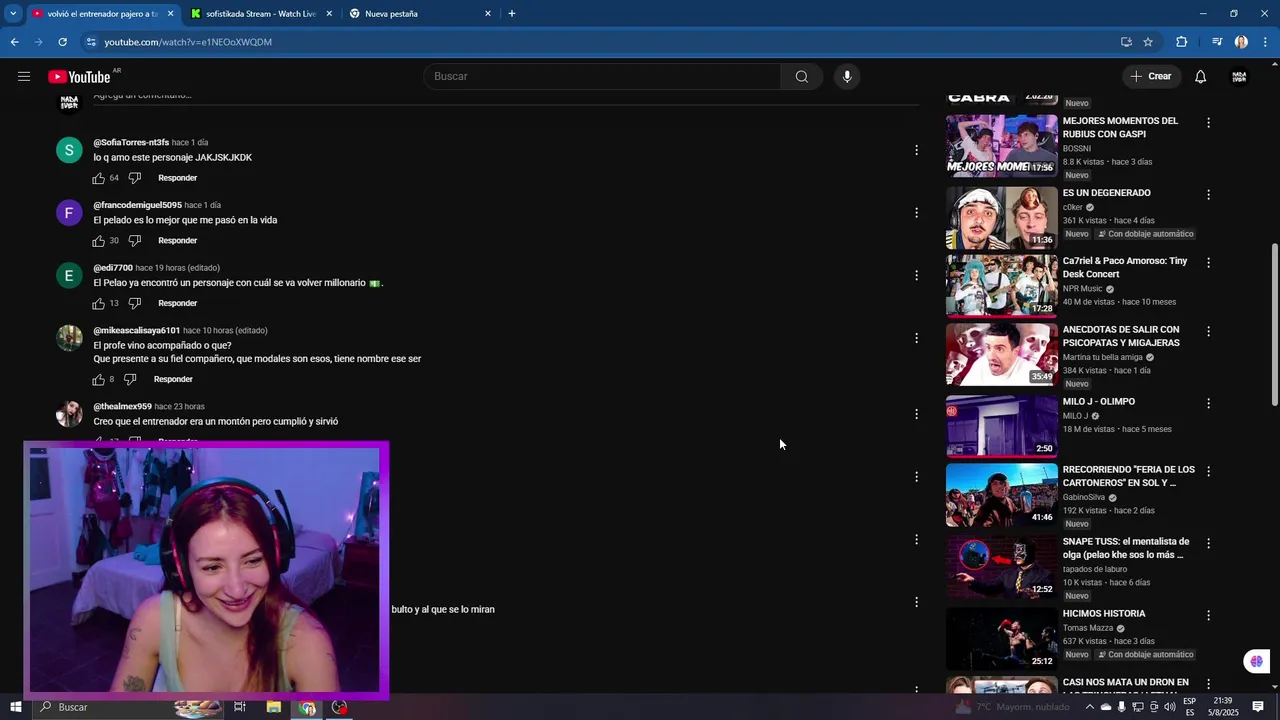Click the browser address bar URL

click(188, 42)
